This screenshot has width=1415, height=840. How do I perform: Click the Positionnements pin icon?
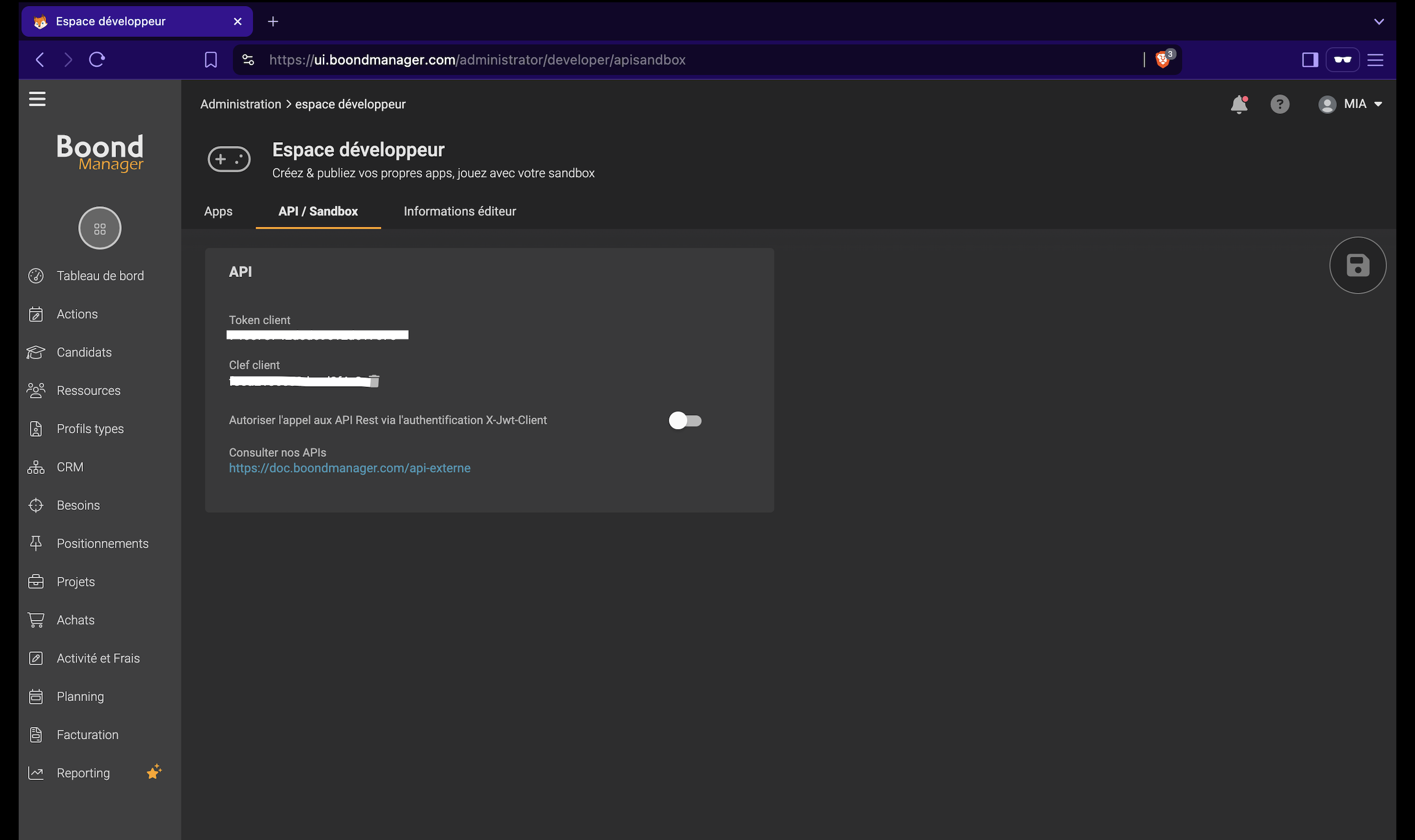coord(36,543)
